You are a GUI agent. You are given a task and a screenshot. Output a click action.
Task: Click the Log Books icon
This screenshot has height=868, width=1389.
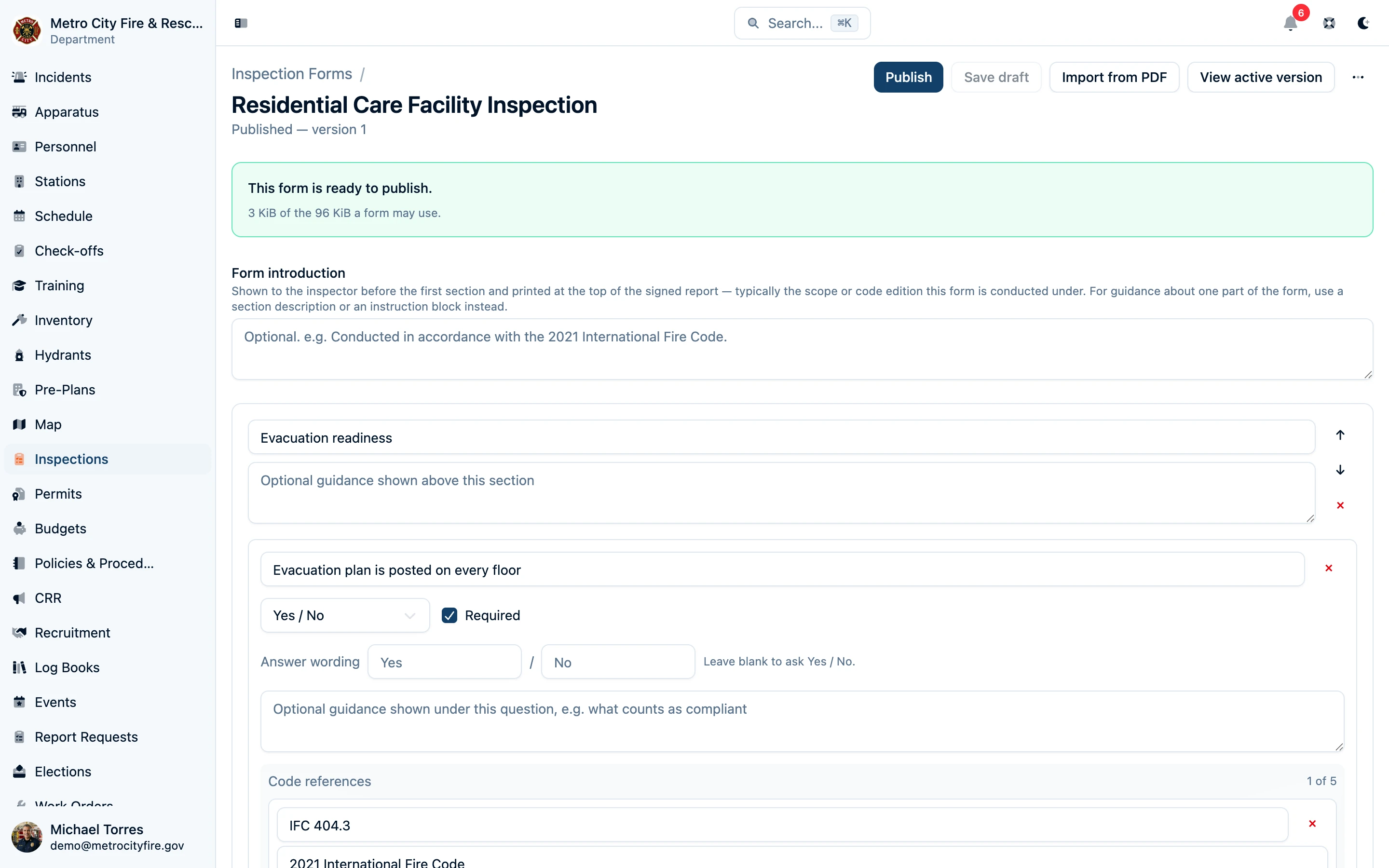[19, 668]
